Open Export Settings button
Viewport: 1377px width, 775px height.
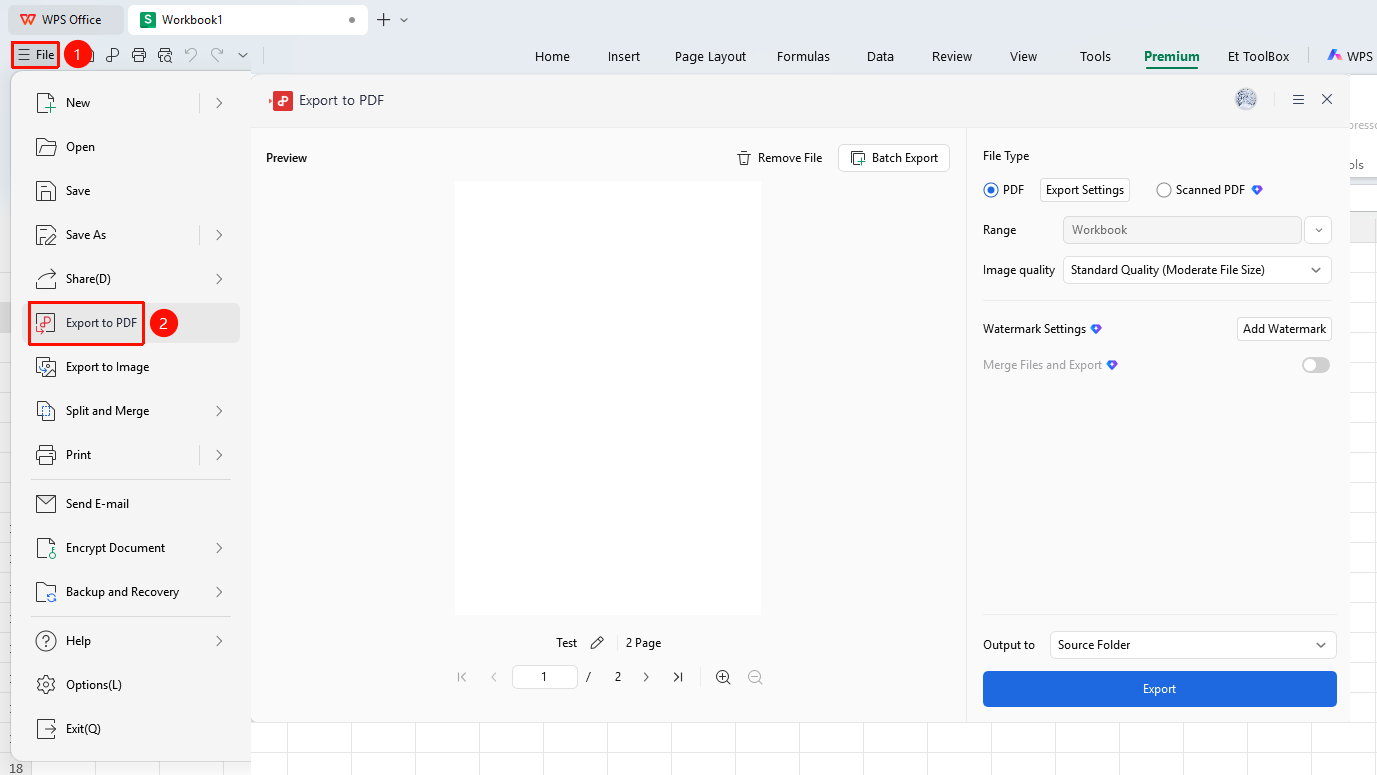pos(1085,190)
